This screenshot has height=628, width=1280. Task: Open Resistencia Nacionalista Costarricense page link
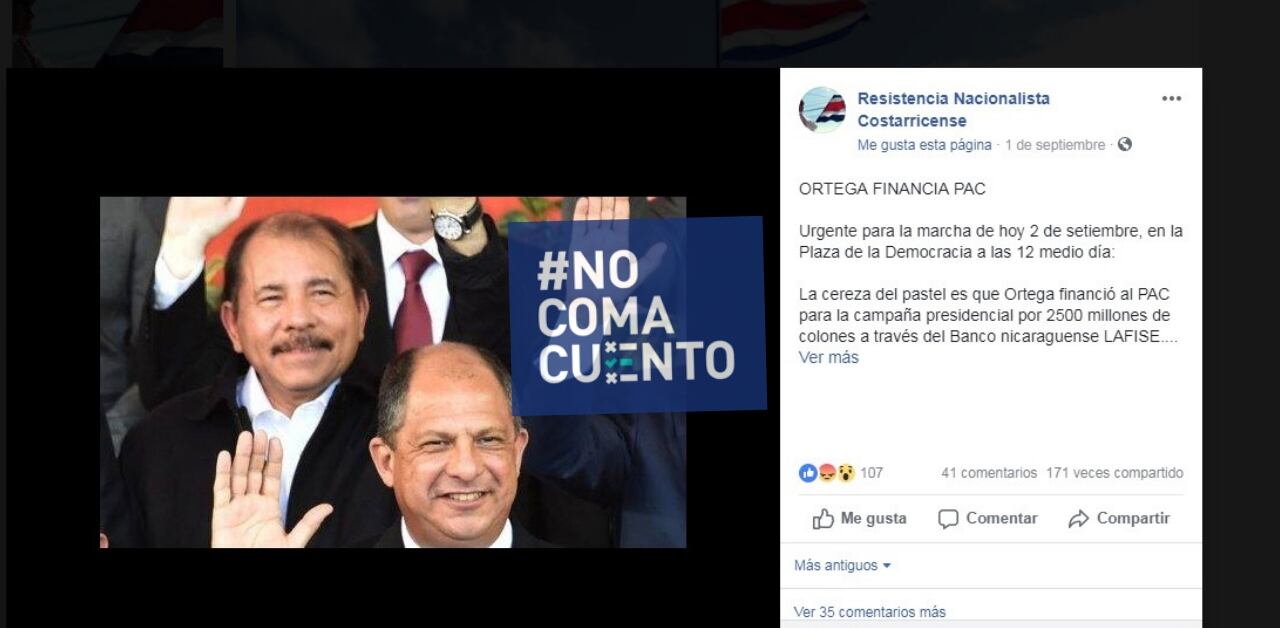point(953,110)
